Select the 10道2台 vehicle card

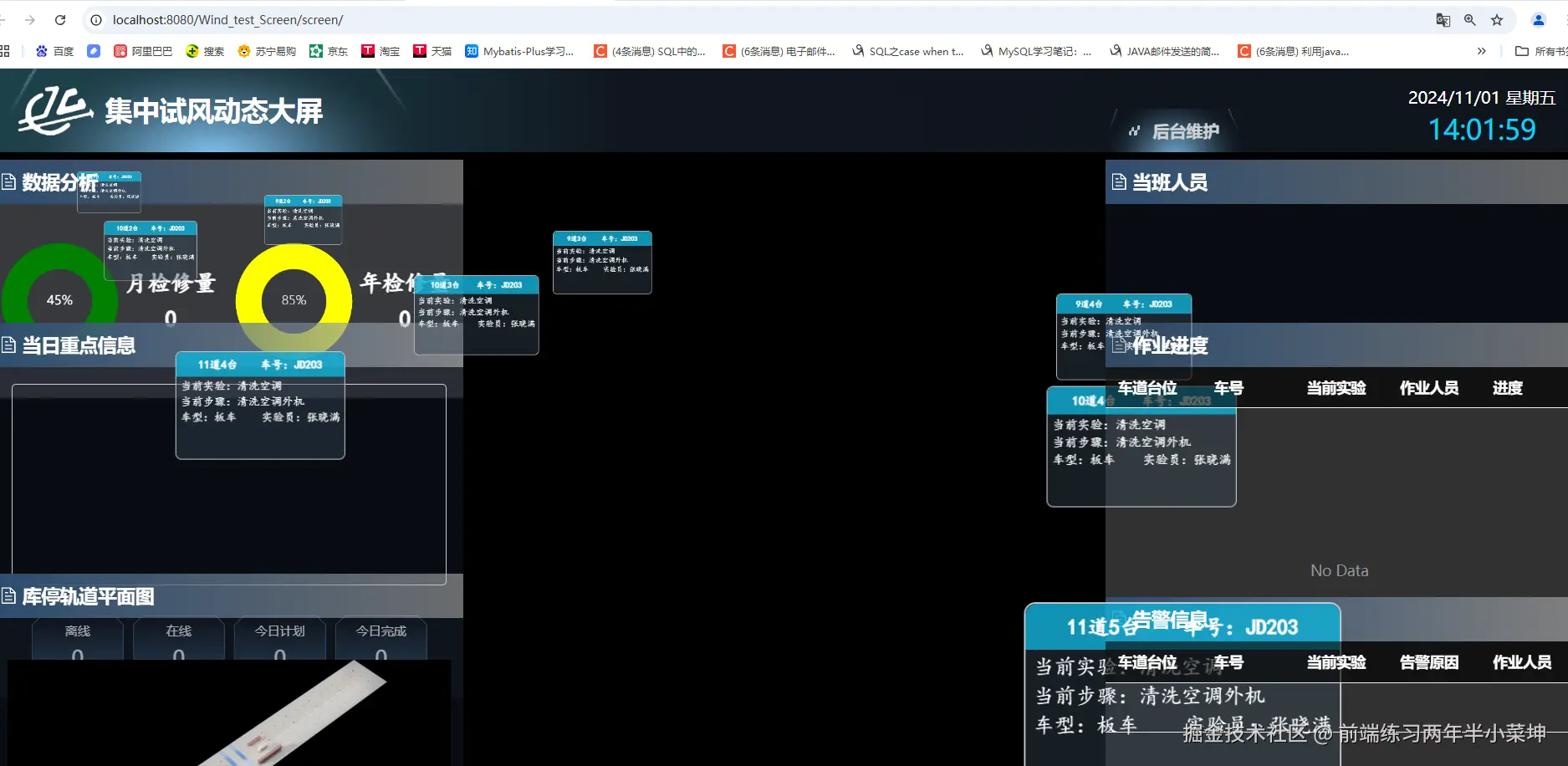(x=151, y=250)
